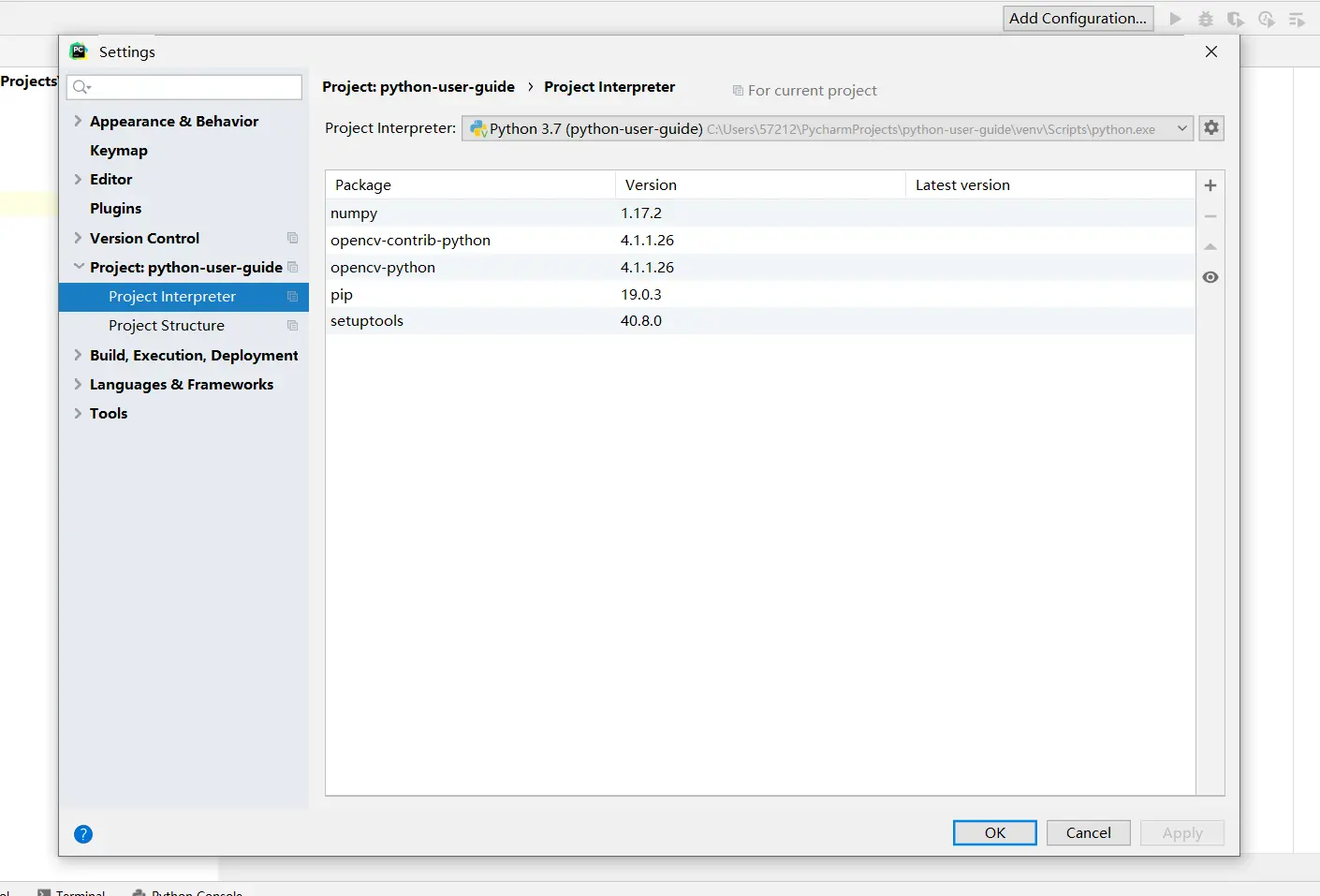
Task: Click opencv-contrib-python's version 4.1.1.26
Action: pyautogui.click(x=647, y=241)
